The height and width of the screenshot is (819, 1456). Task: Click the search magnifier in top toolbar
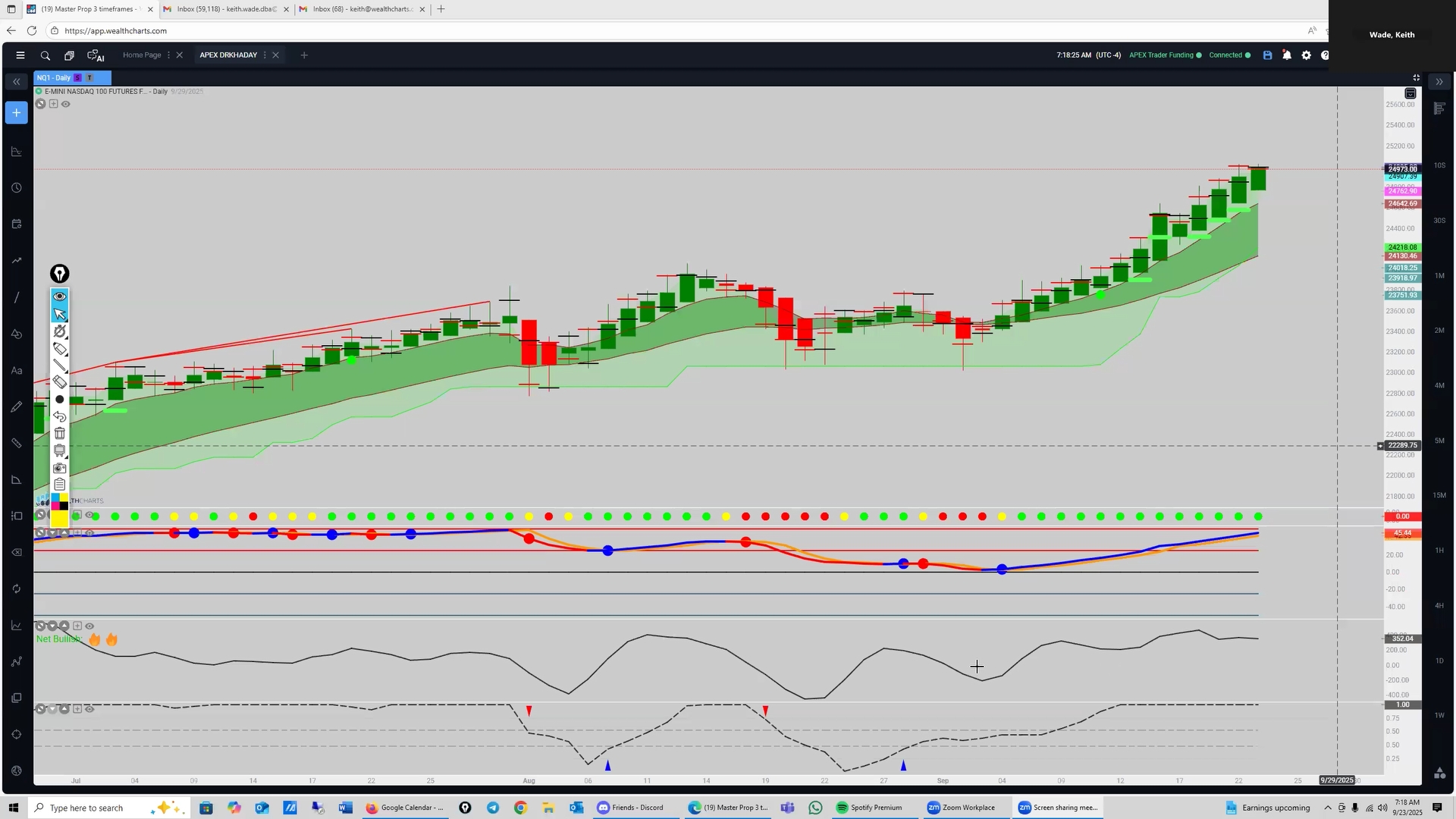point(45,55)
